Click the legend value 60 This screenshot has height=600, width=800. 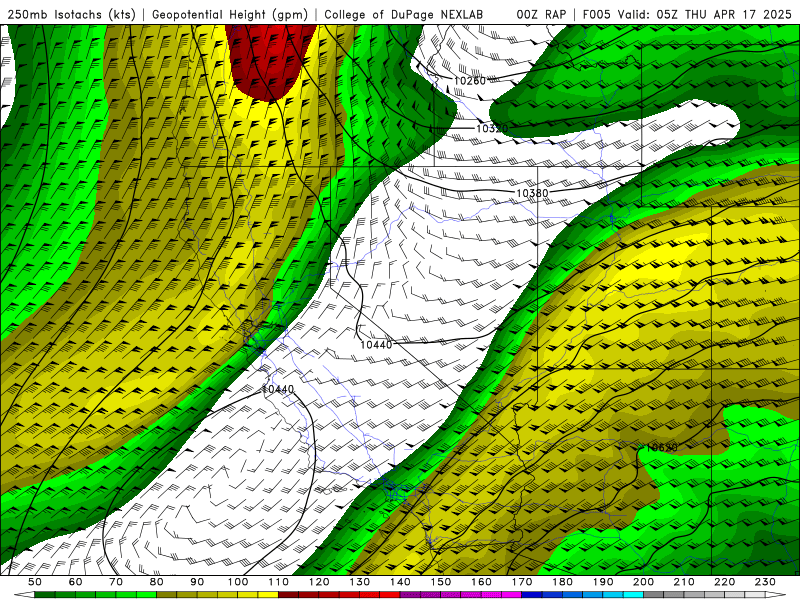(x=76, y=582)
